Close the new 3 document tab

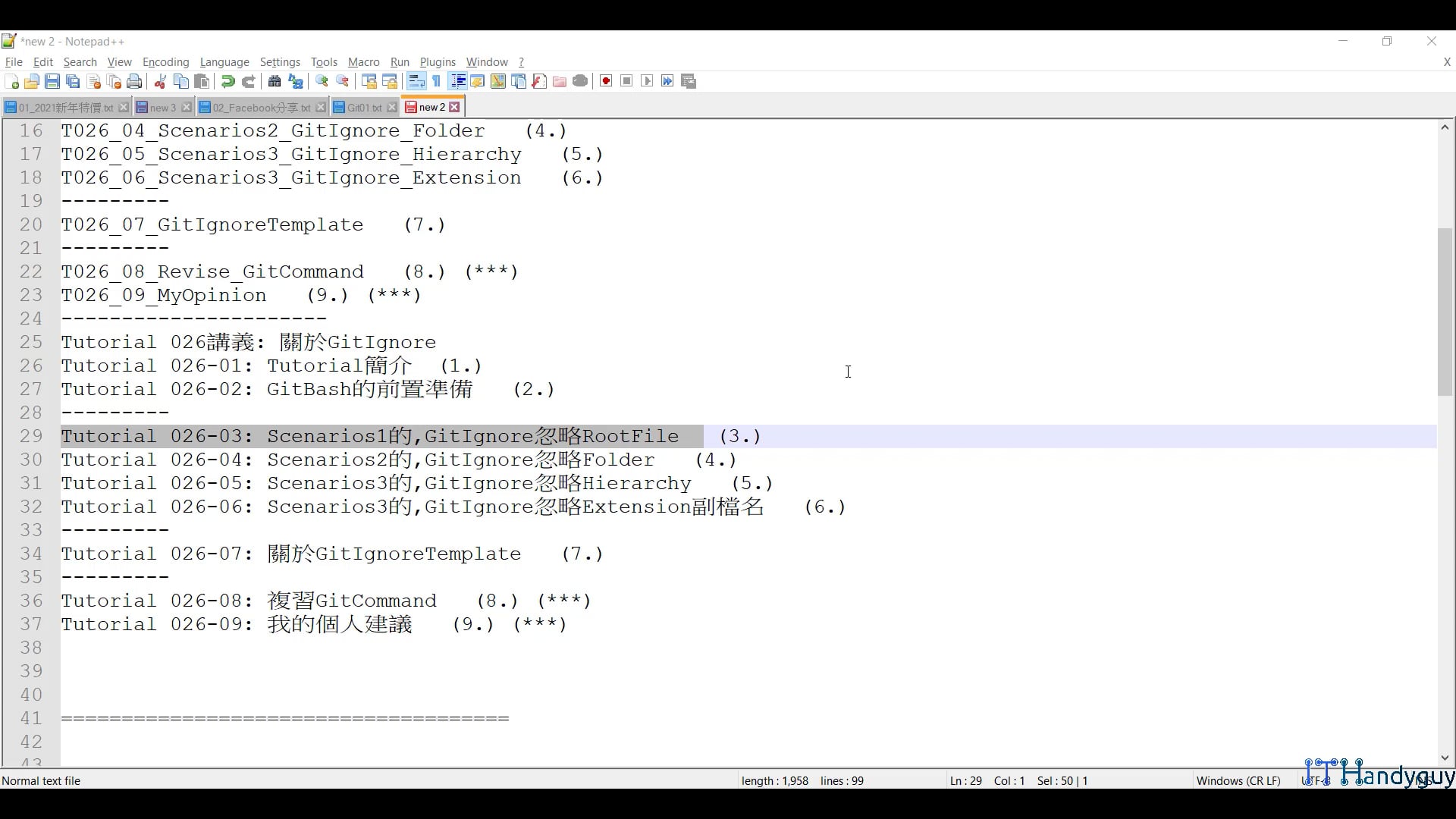pos(187,107)
